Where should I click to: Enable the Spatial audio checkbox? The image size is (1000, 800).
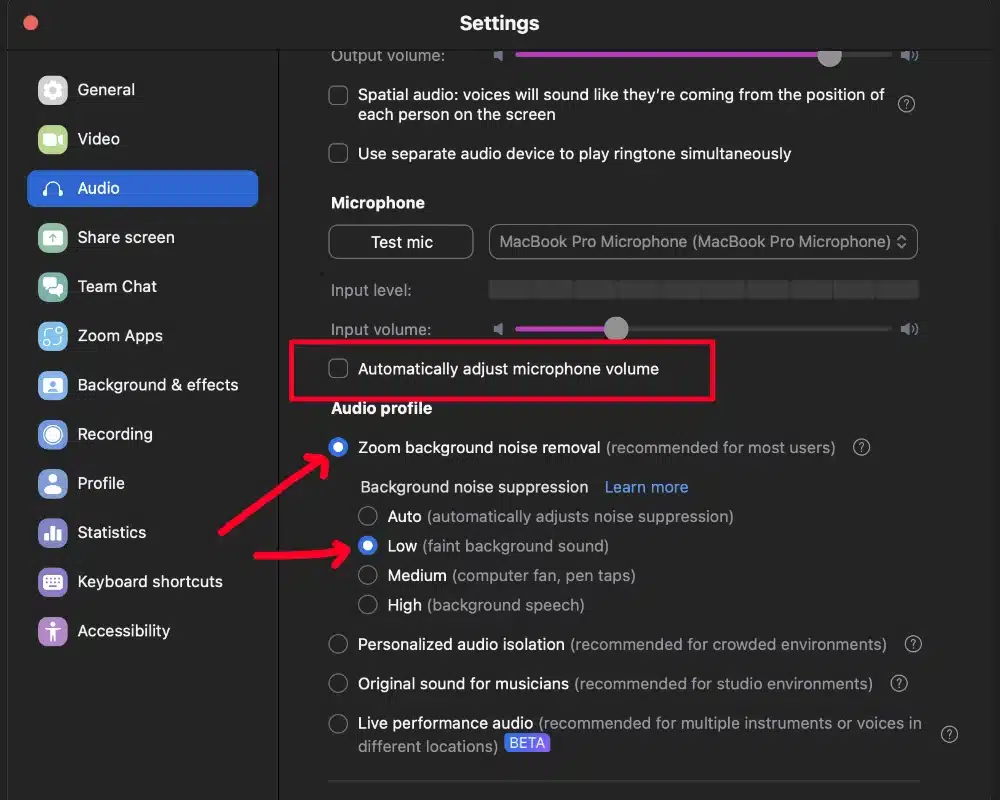pos(338,95)
